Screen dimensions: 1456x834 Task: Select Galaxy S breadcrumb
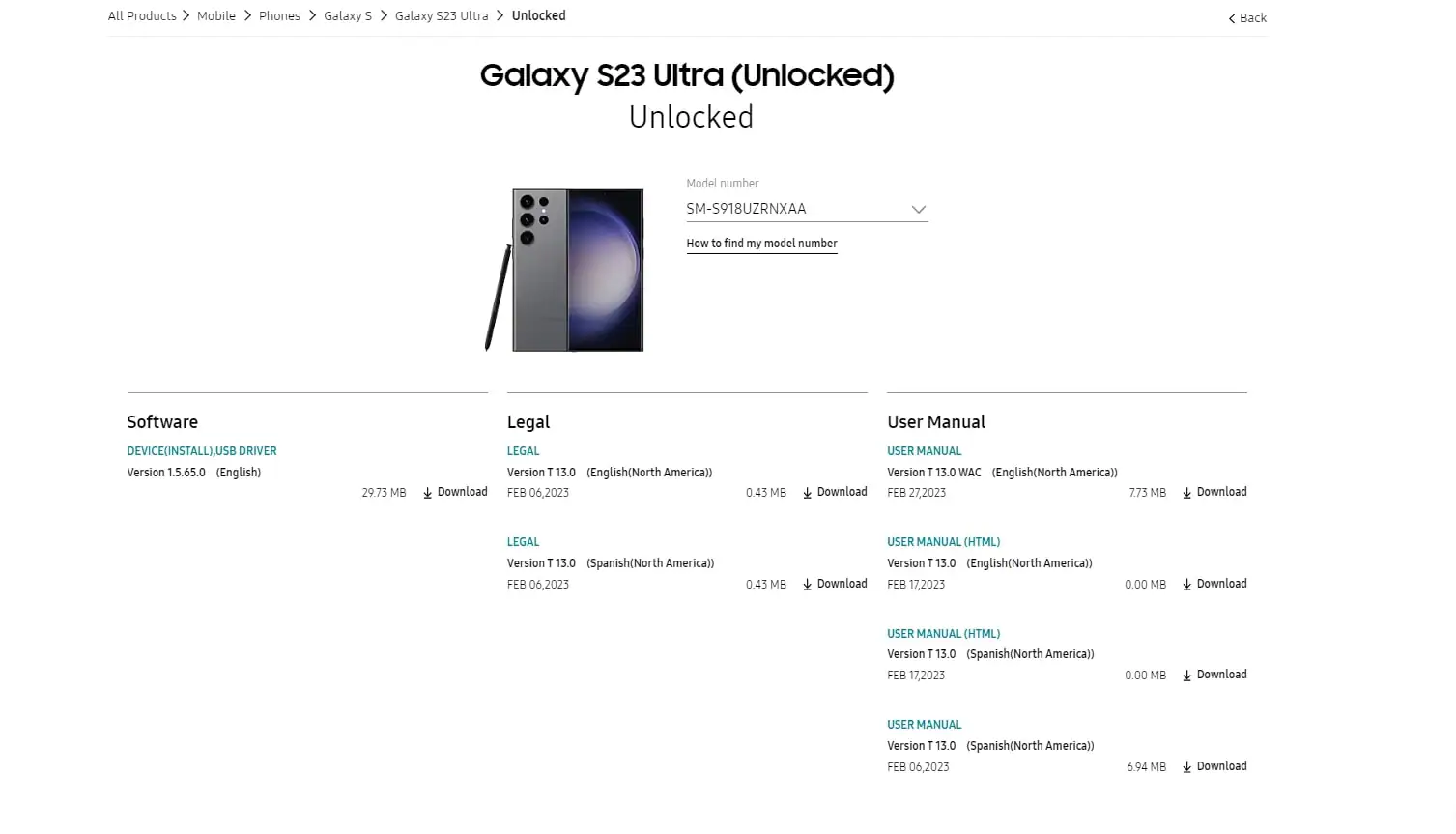click(348, 16)
